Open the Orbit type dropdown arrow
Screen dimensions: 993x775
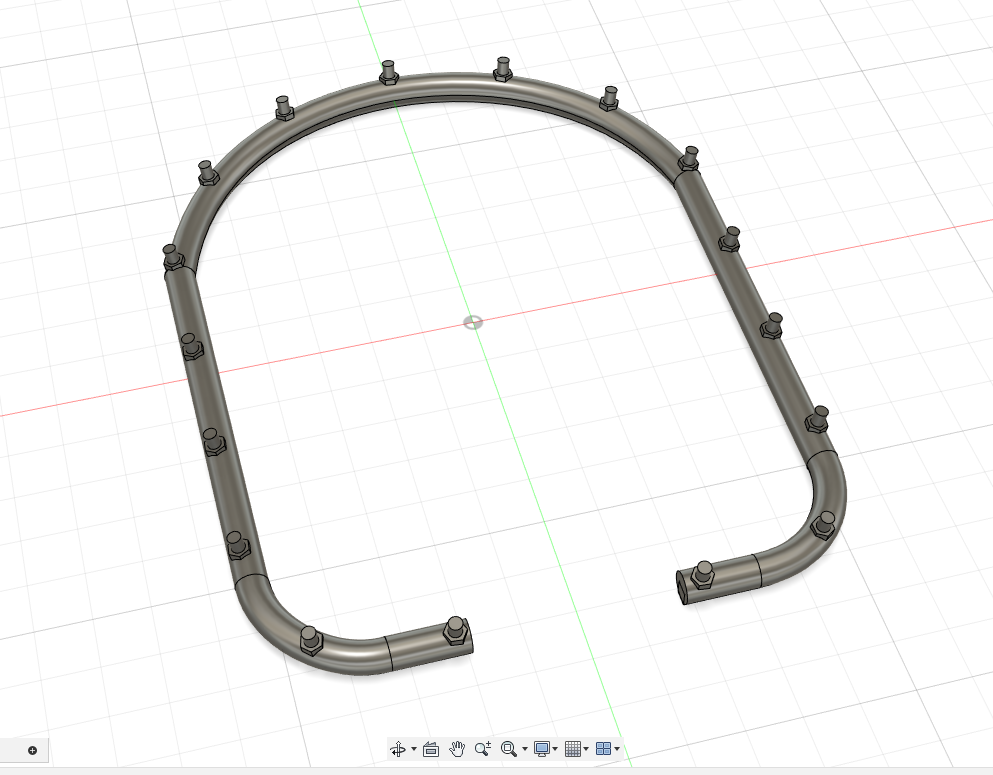click(x=414, y=749)
